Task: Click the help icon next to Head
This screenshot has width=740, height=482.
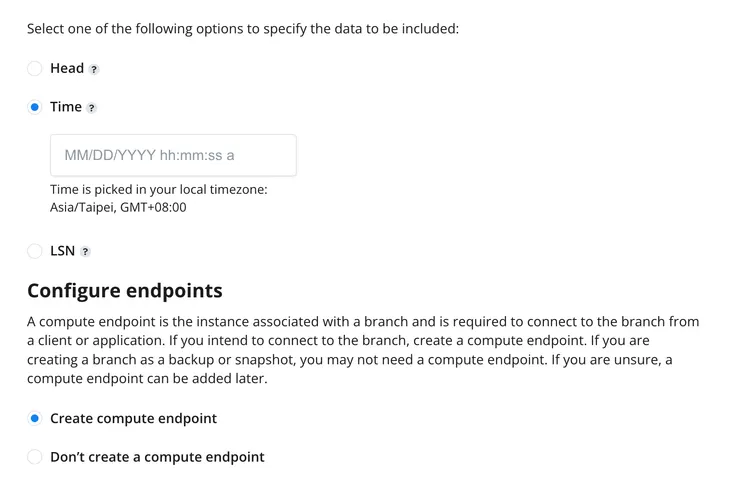Action: point(94,70)
